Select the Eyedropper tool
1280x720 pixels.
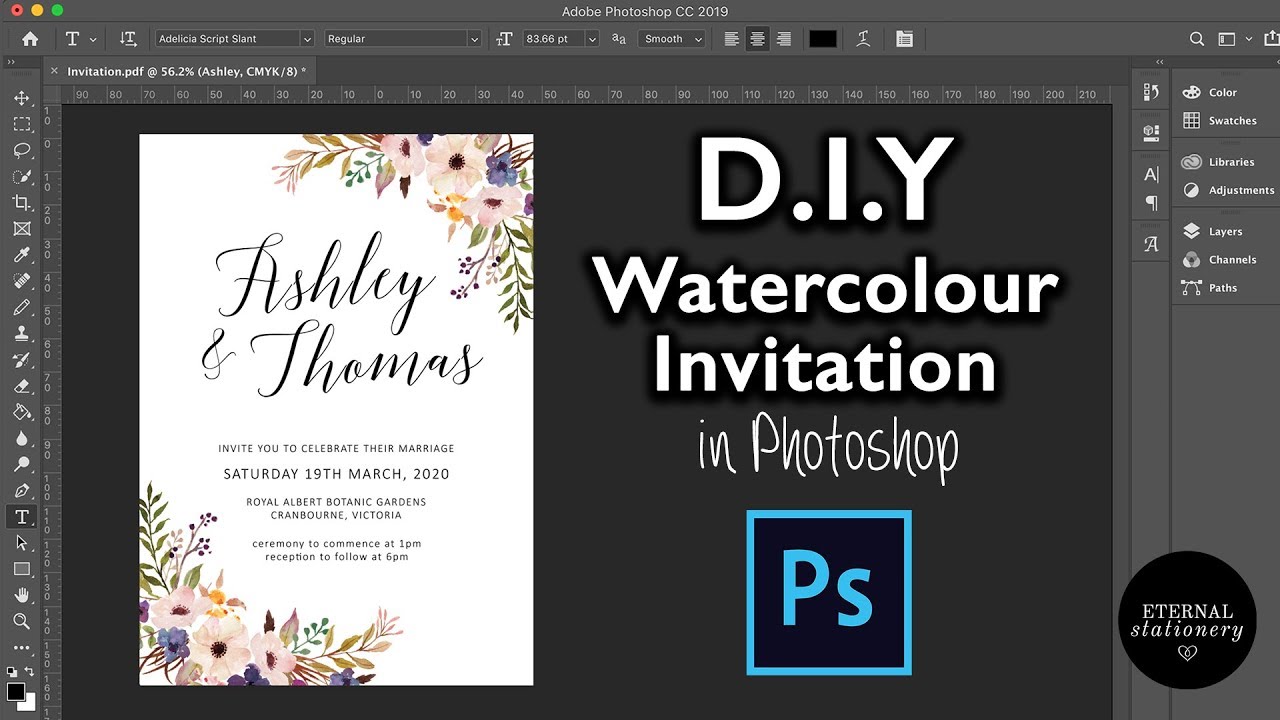21,255
